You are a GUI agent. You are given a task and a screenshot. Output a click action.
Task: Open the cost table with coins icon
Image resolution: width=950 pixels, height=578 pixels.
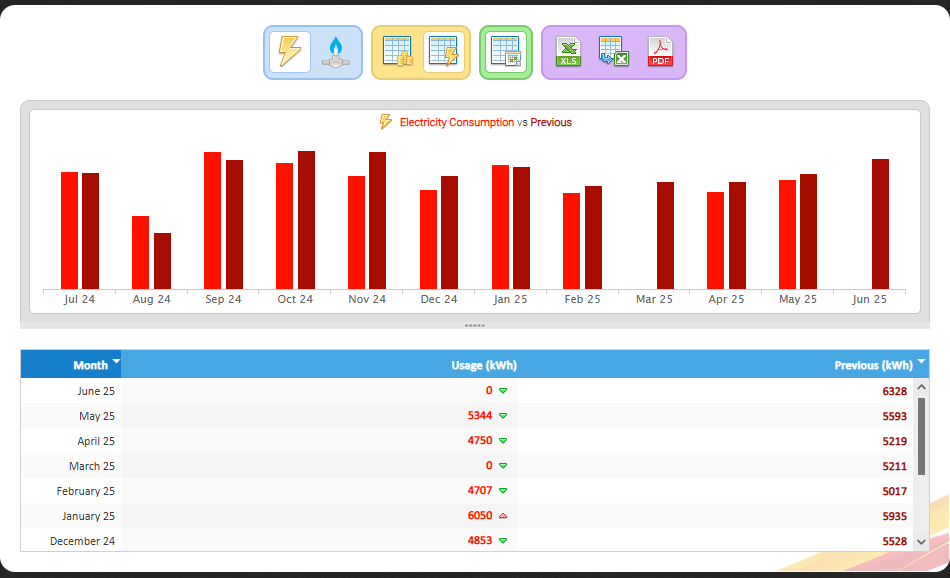pos(398,51)
